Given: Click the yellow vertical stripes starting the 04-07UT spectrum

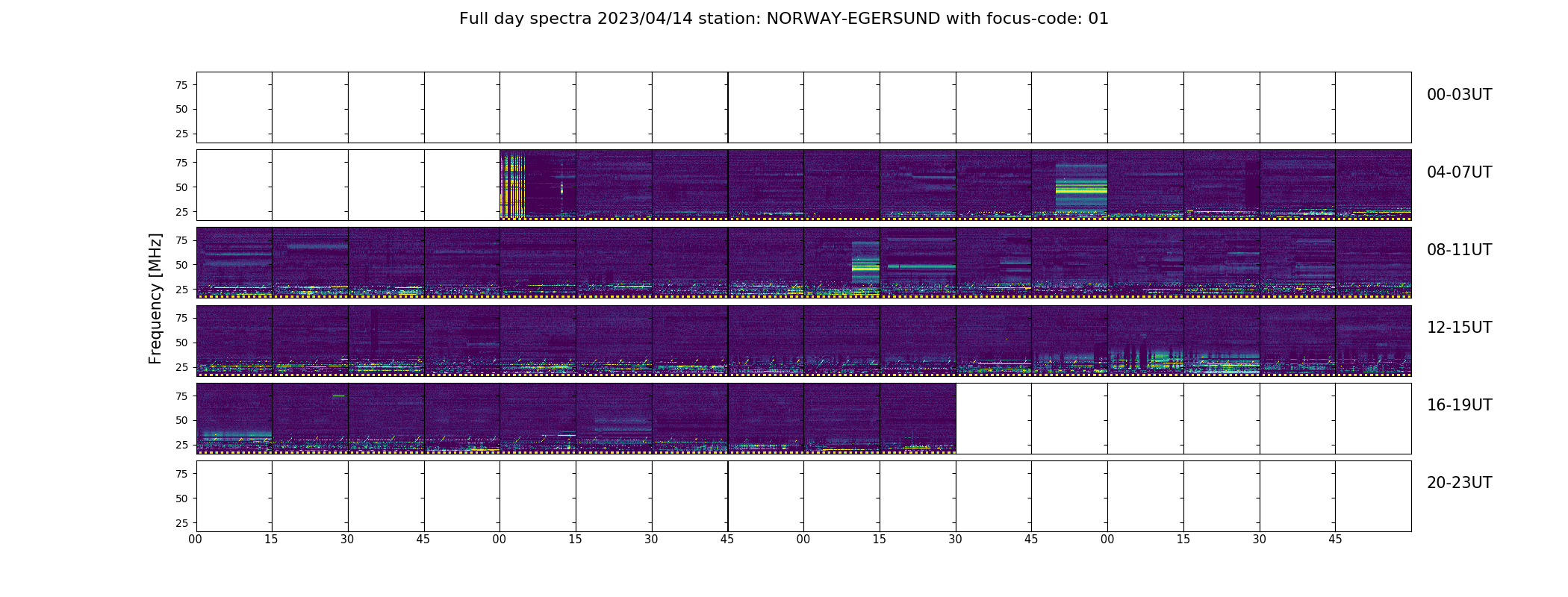Looking at the screenshot, I should 512,184.
